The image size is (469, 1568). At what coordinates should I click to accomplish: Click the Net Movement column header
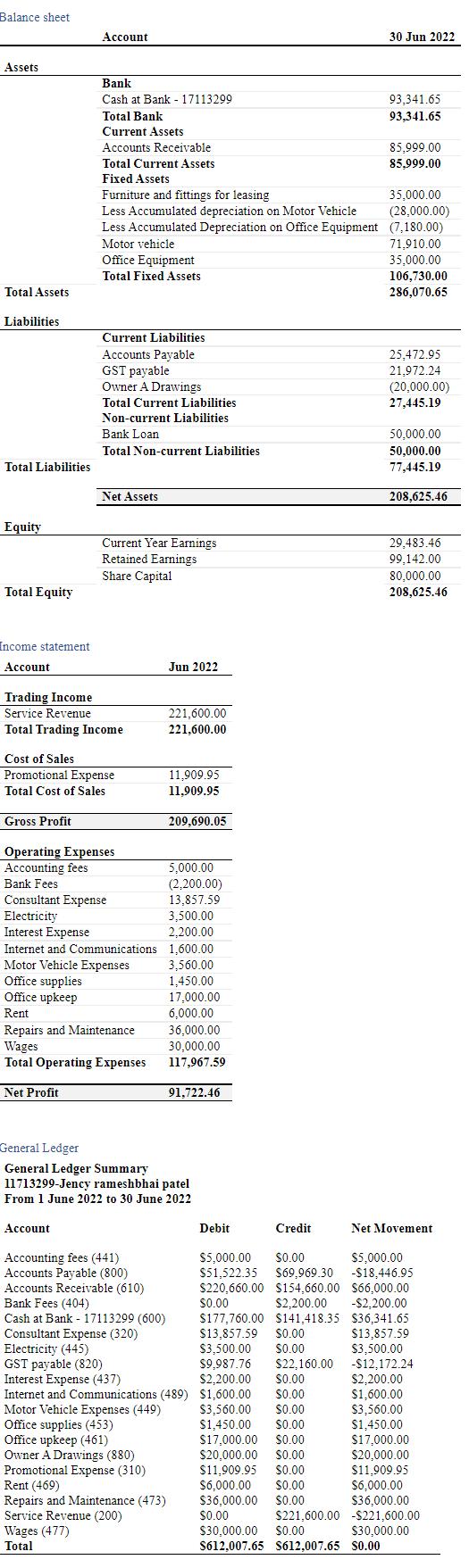point(392,1228)
